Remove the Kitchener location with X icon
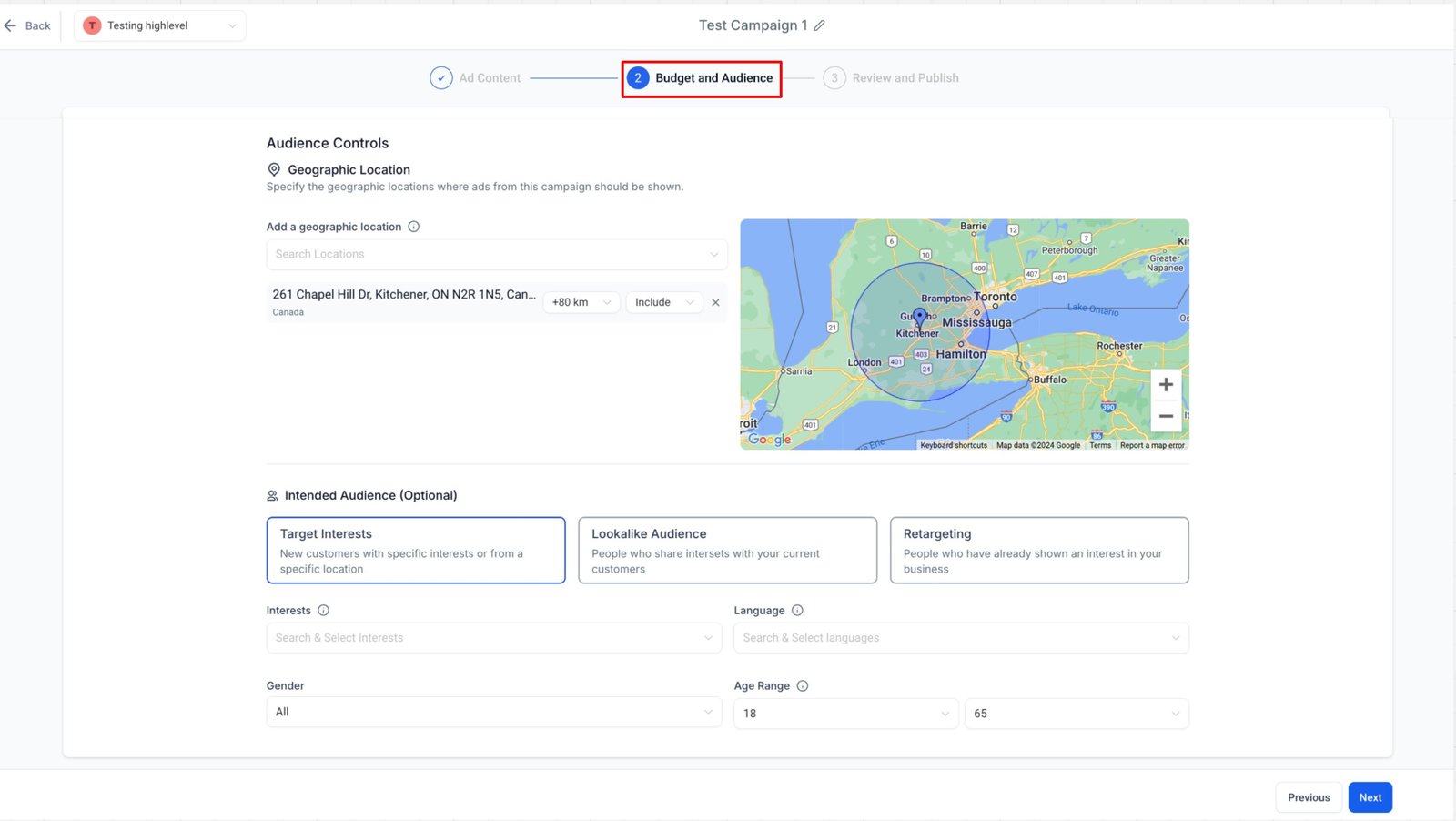The image size is (1456, 821). [715, 303]
